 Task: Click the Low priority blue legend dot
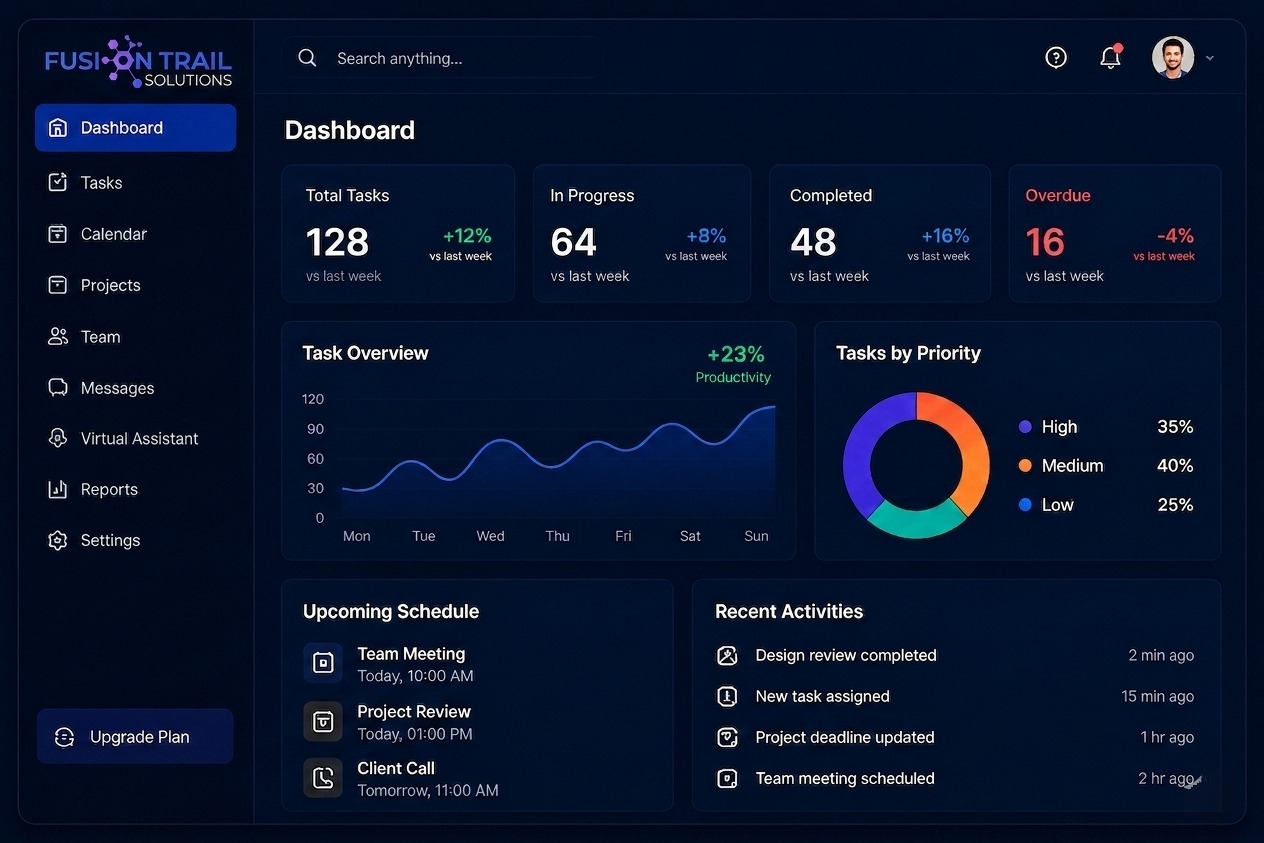(x=1025, y=505)
